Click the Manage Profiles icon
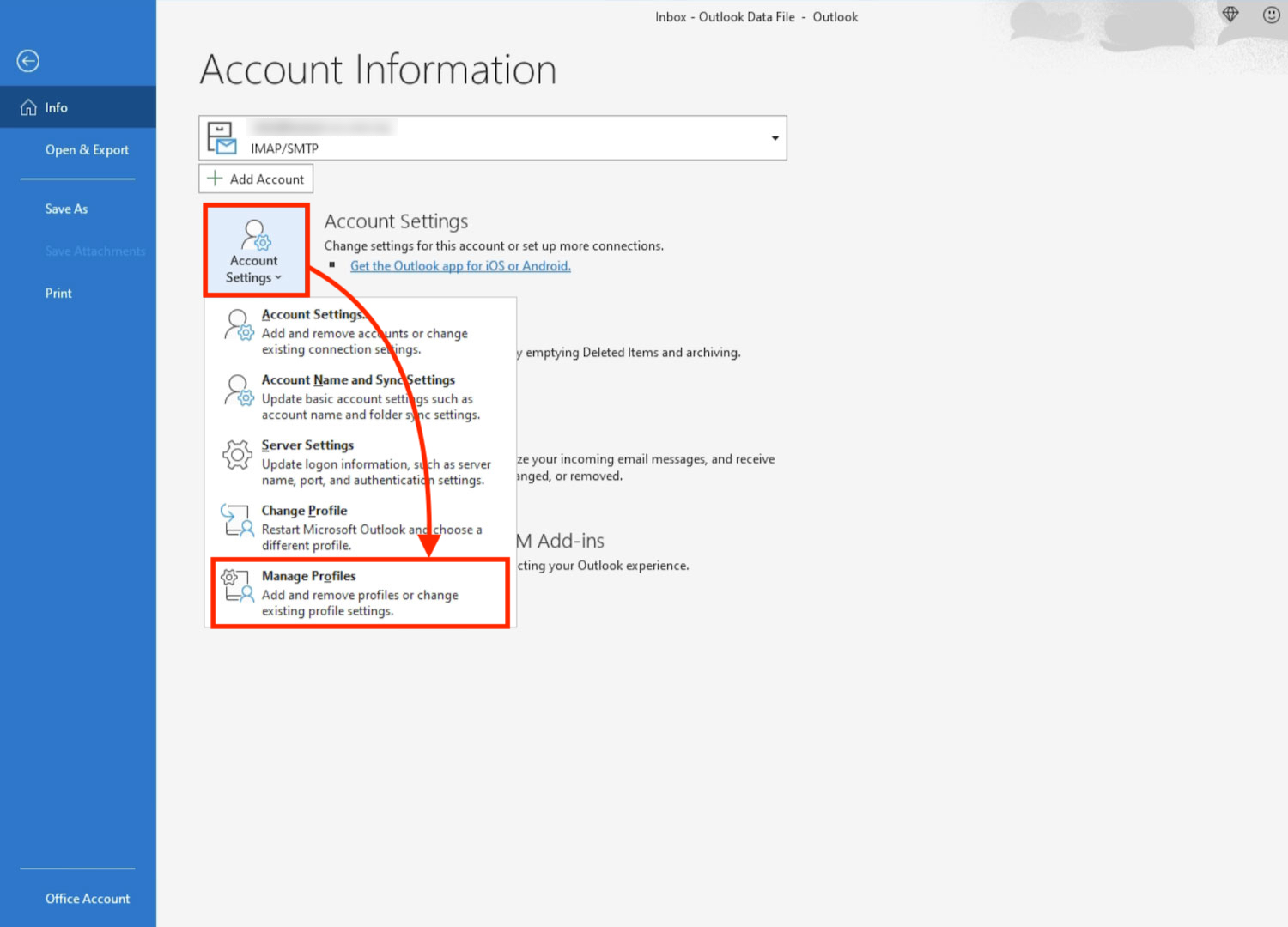The image size is (1288, 927). pyautogui.click(x=237, y=585)
